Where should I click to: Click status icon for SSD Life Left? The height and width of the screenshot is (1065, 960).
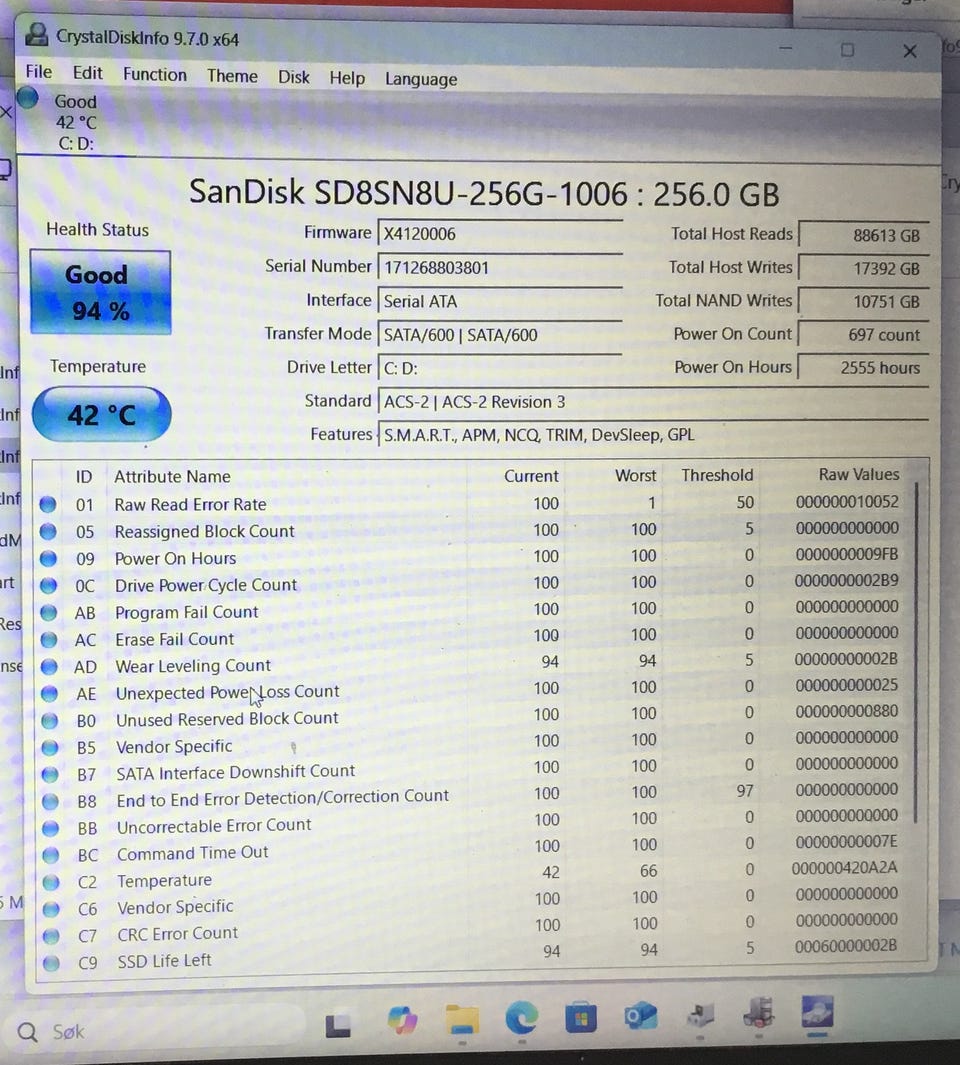pyautogui.click(x=52, y=963)
